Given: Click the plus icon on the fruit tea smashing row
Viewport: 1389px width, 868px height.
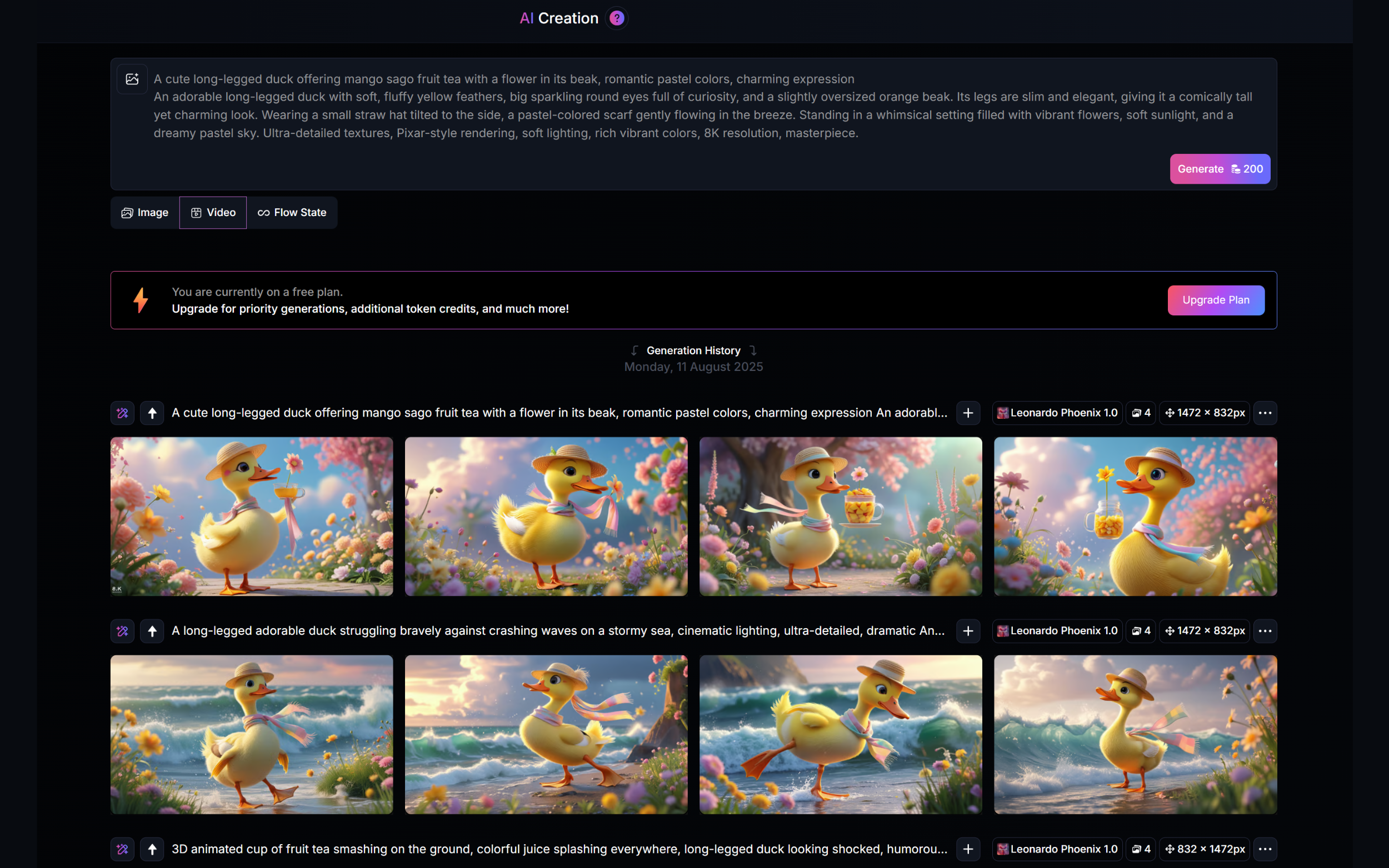Looking at the screenshot, I should [x=968, y=849].
